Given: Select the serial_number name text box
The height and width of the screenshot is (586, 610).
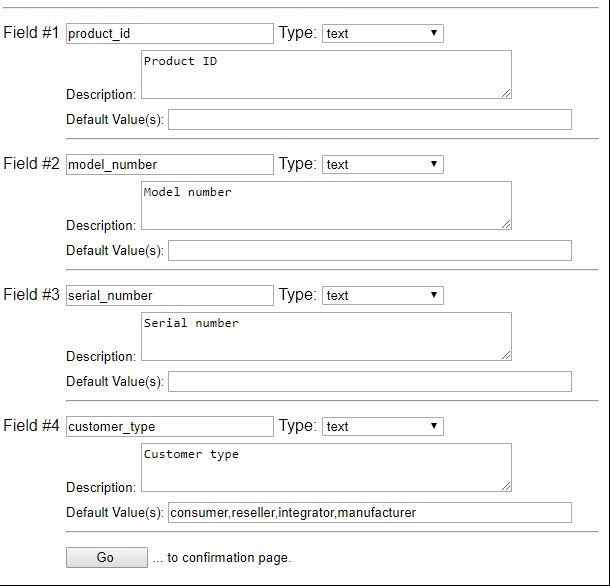Looking at the screenshot, I should (169, 295).
